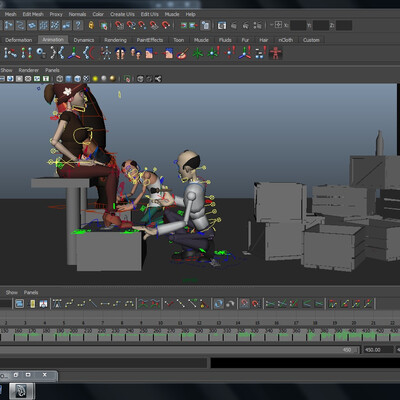The height and width of the screenshot is (400, 400).
Task: Click the X coordinate input field
Action: [298, 25]
